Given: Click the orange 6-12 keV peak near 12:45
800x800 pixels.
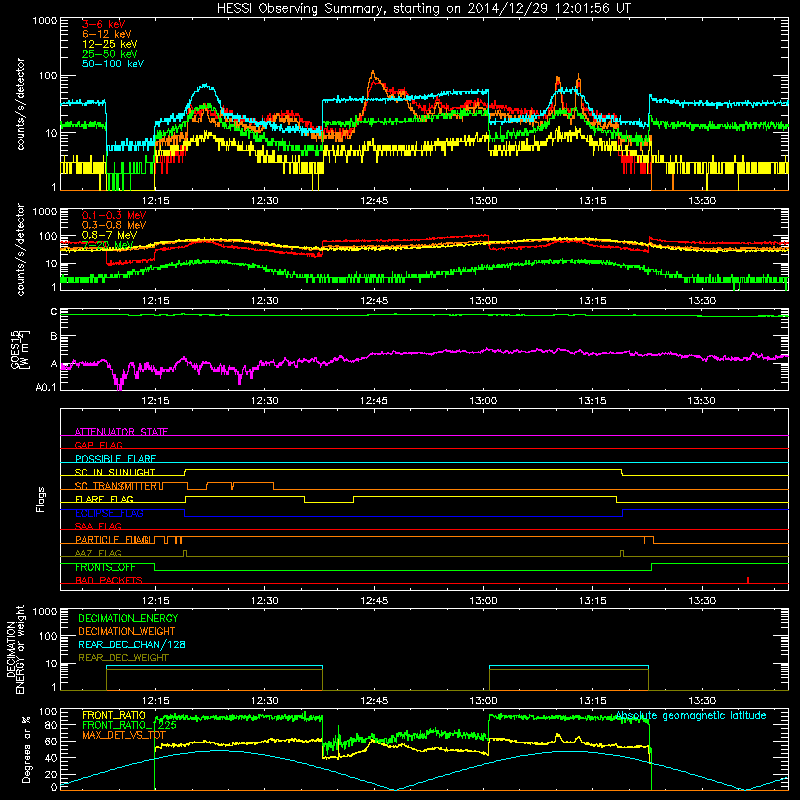Looking at the screenshot, I should pos(373,74).
